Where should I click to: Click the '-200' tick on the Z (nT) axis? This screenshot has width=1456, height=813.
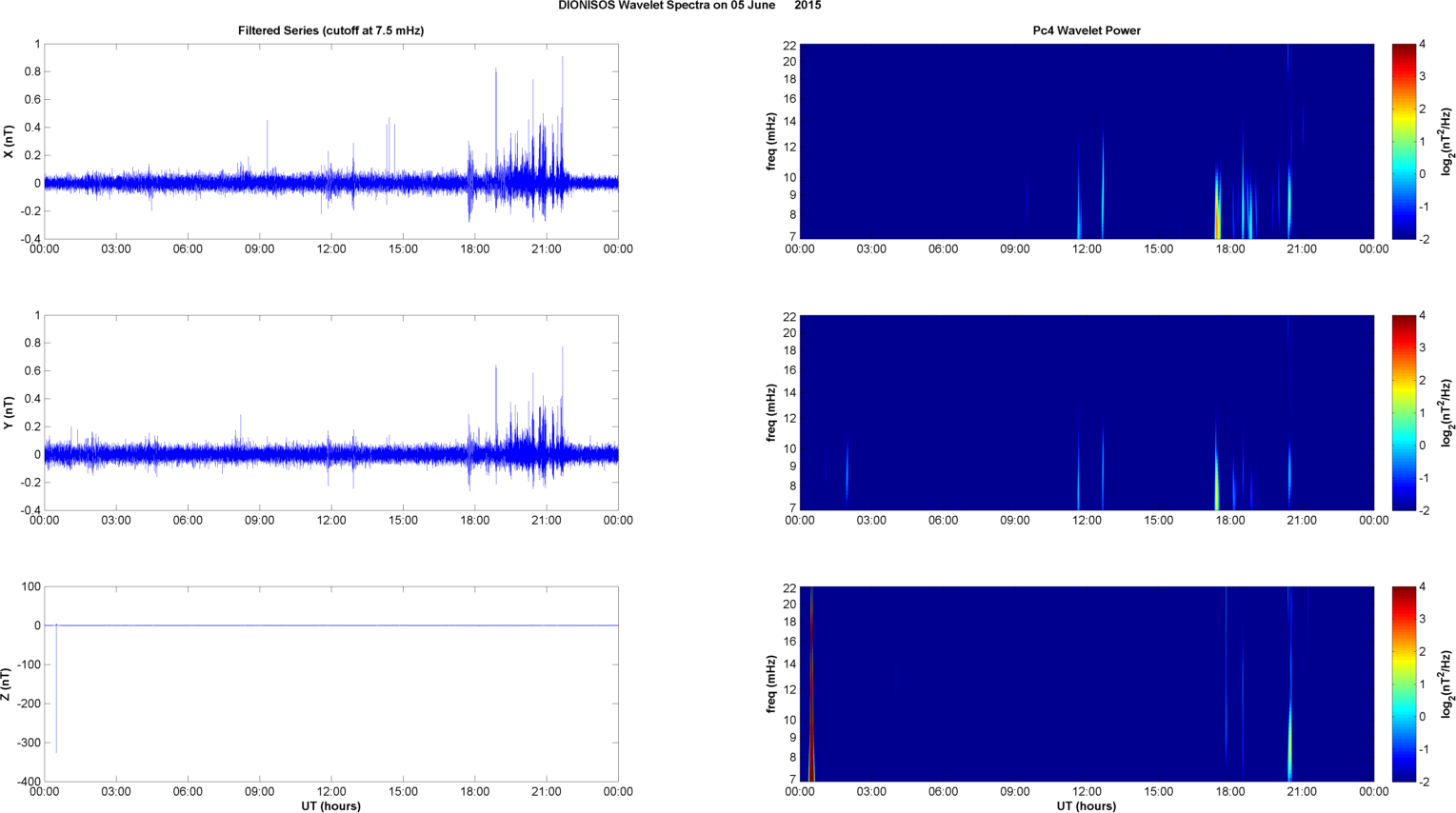pyautogui.click(x=30, y=704)
